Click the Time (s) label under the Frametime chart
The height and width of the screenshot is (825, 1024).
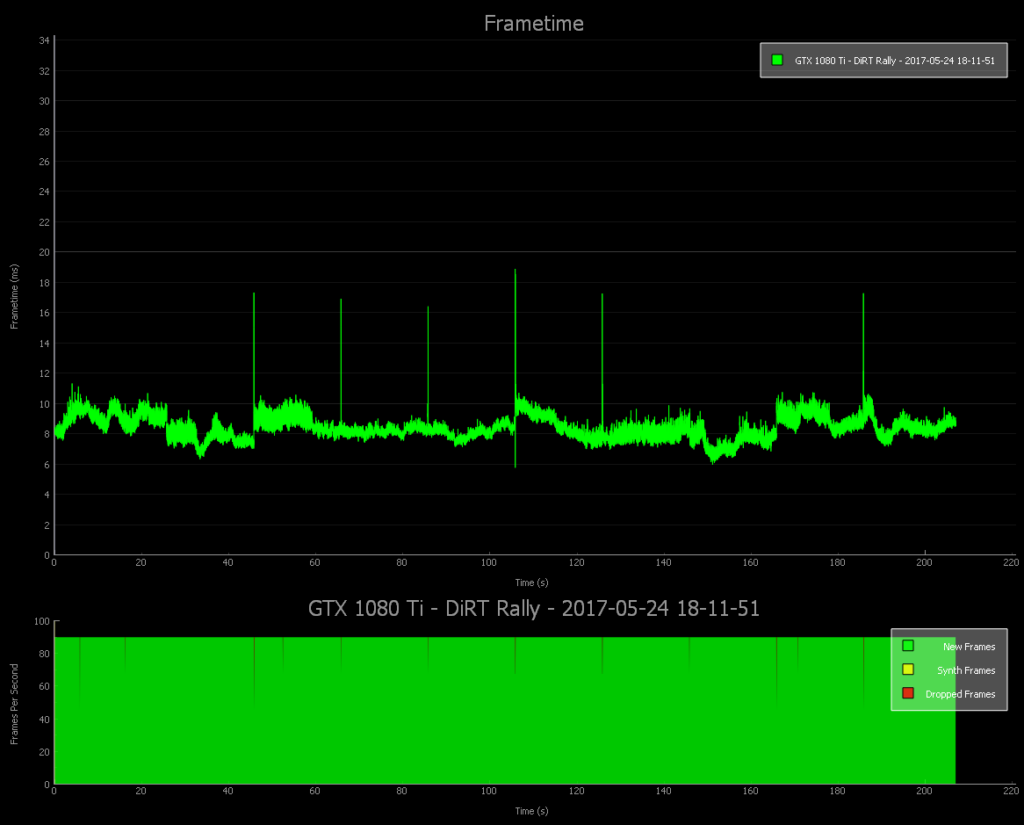(x=531, y=582)
